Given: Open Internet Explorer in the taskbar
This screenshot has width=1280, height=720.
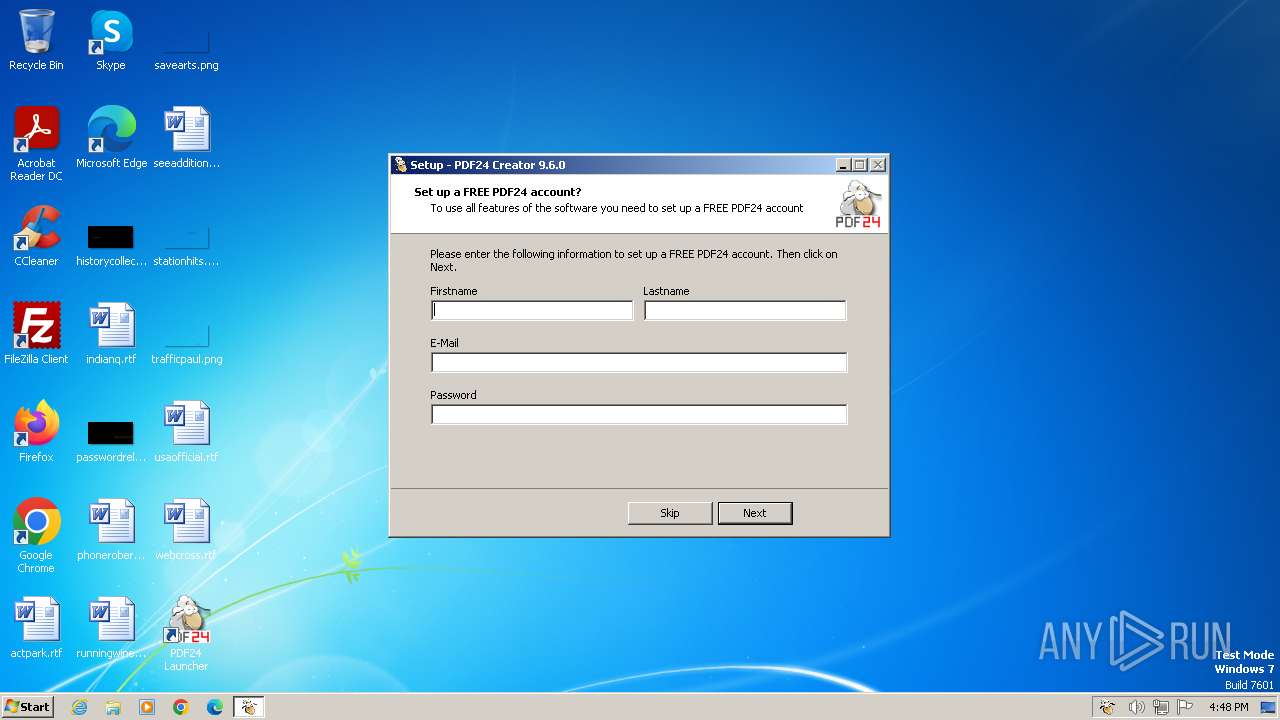Looking at the screenshot, I should (x=79, y=707).
